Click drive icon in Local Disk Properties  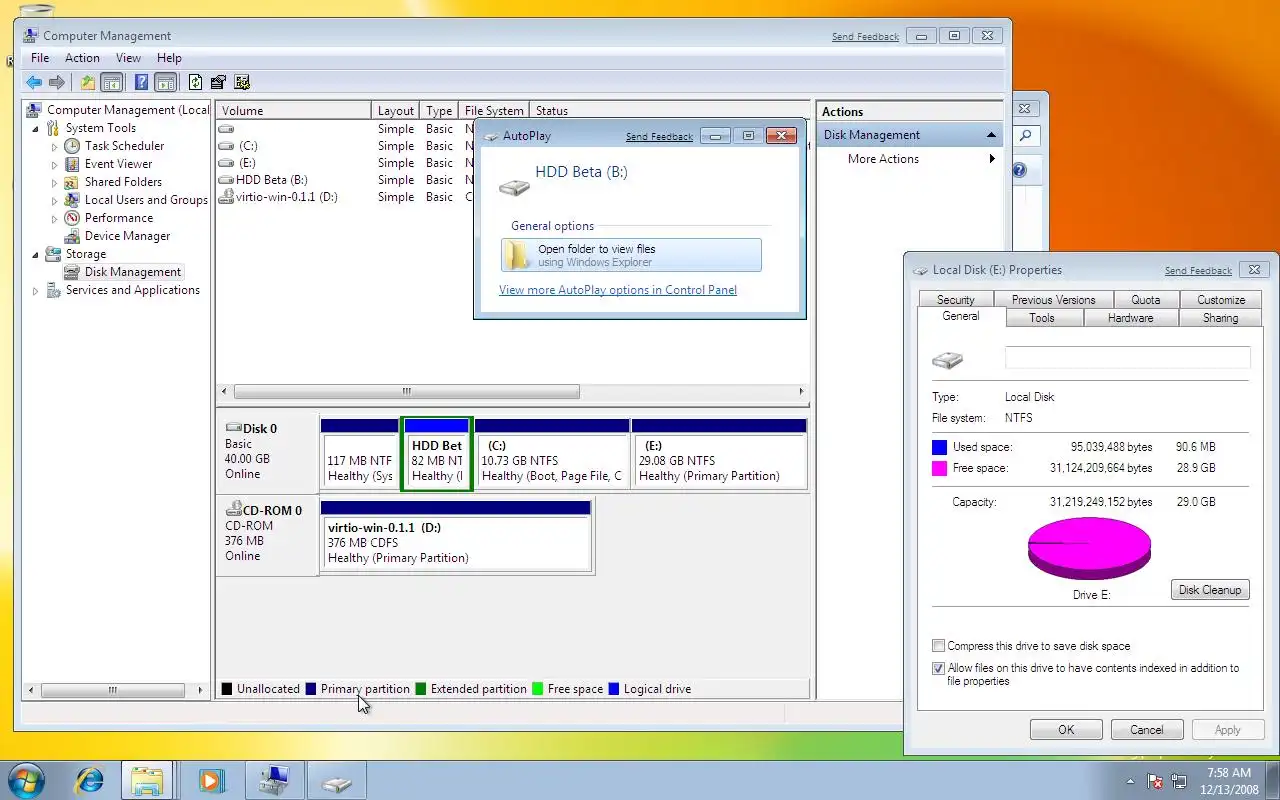click(947, 360)
